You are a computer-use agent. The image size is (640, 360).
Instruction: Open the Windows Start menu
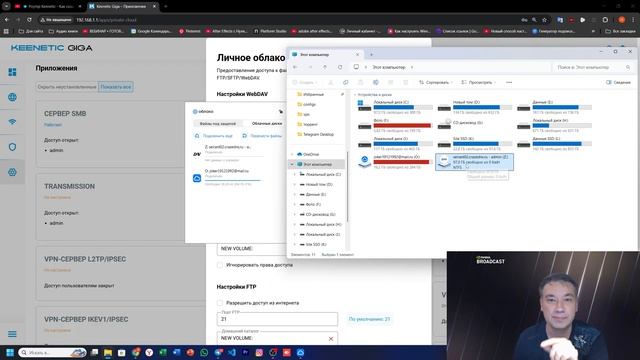(x=10, y=352)
